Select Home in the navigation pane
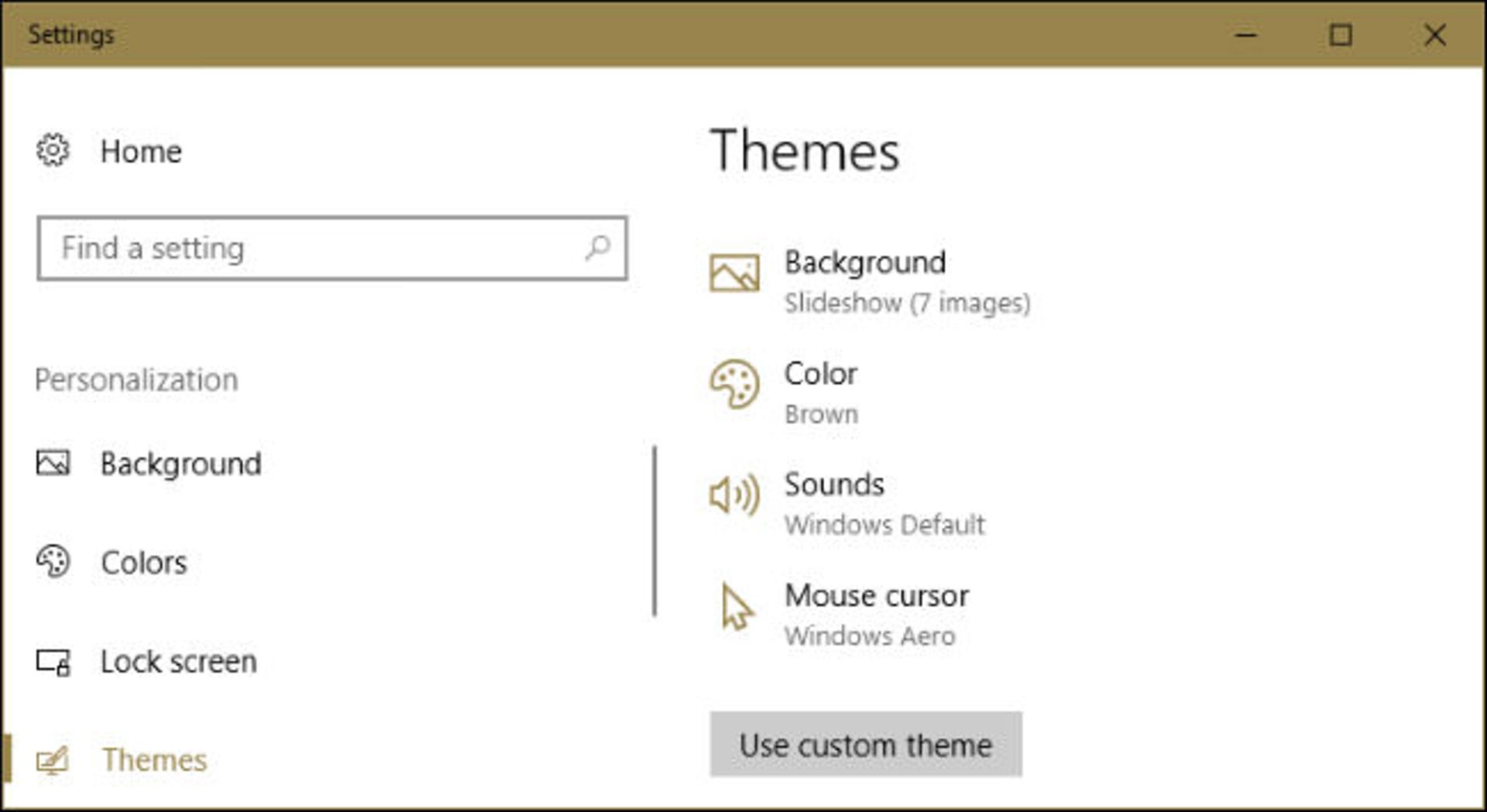 [x=139, y=151]
